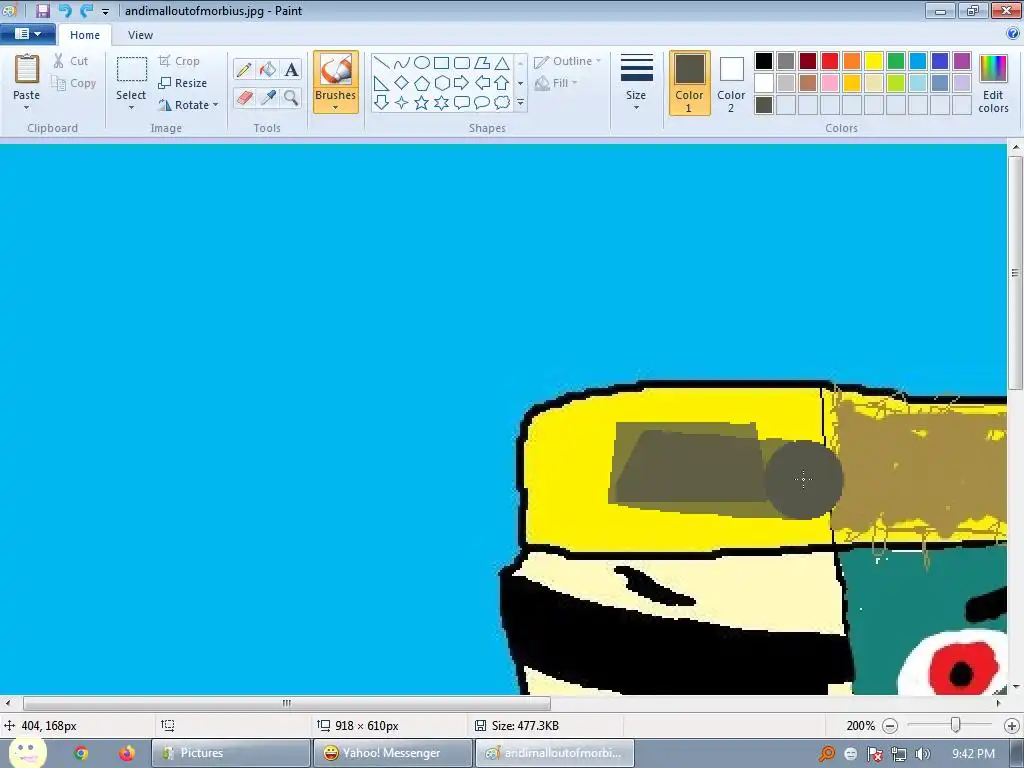Click the Select rectangle icon
1024x768 pixels.
(x=131, y=69)
